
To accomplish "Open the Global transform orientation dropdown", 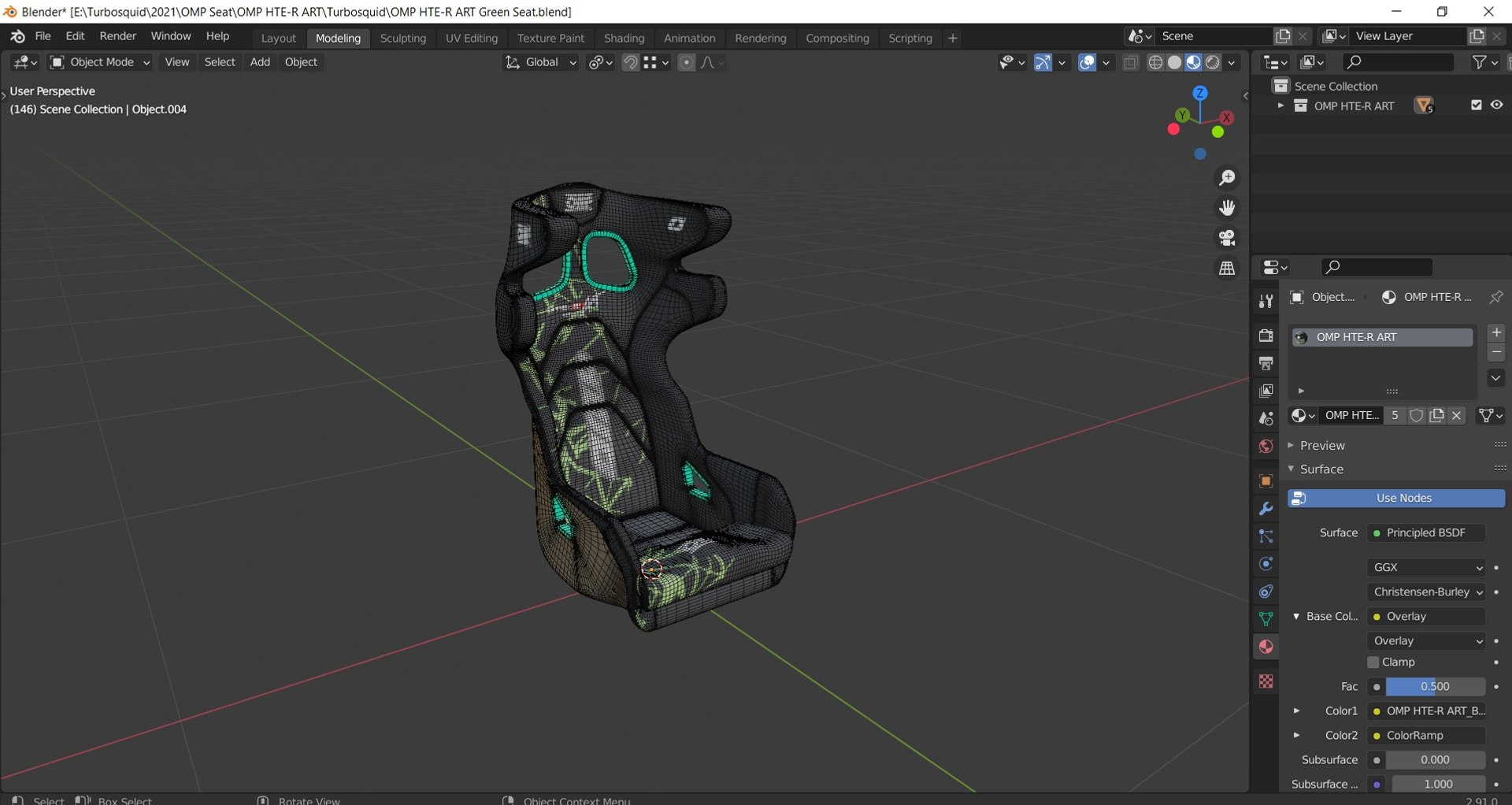I will tap(540, 62).
